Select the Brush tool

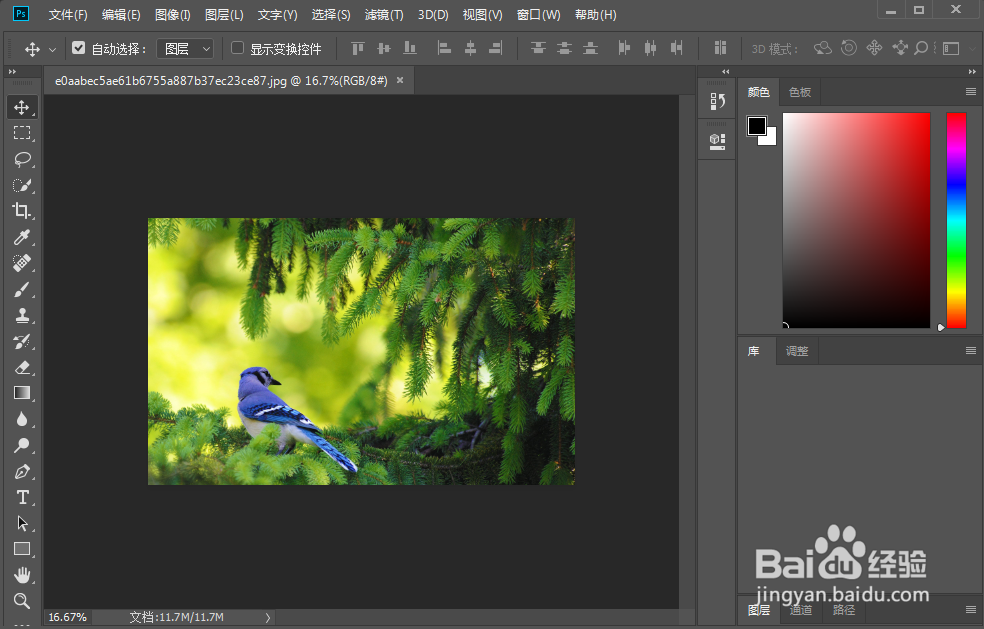pos(22,289)
